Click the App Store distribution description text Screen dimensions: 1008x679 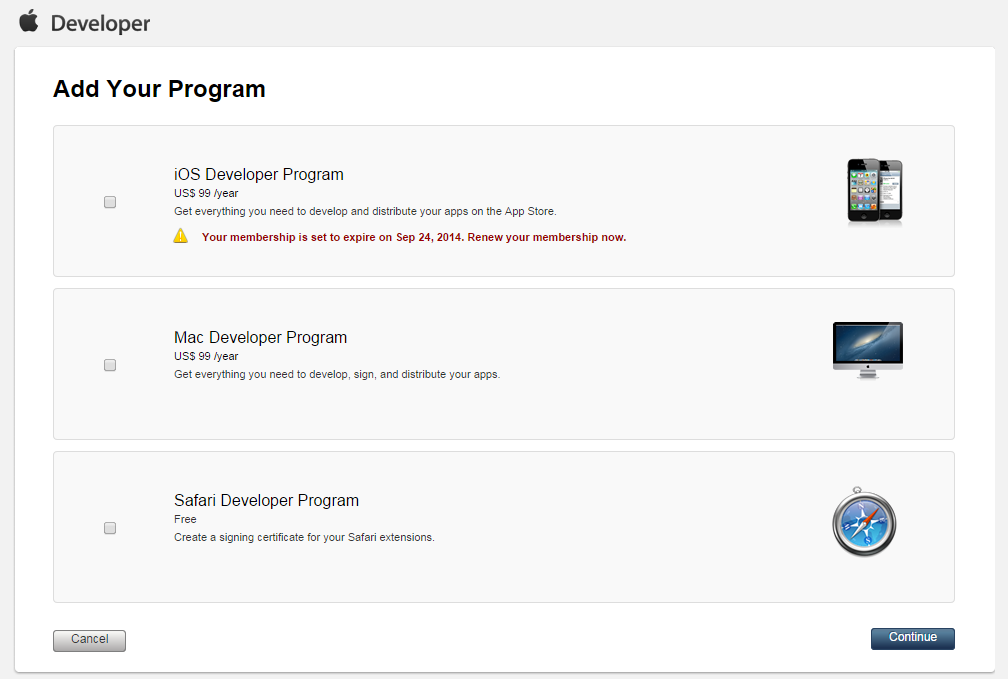click(x=365, y=211)
